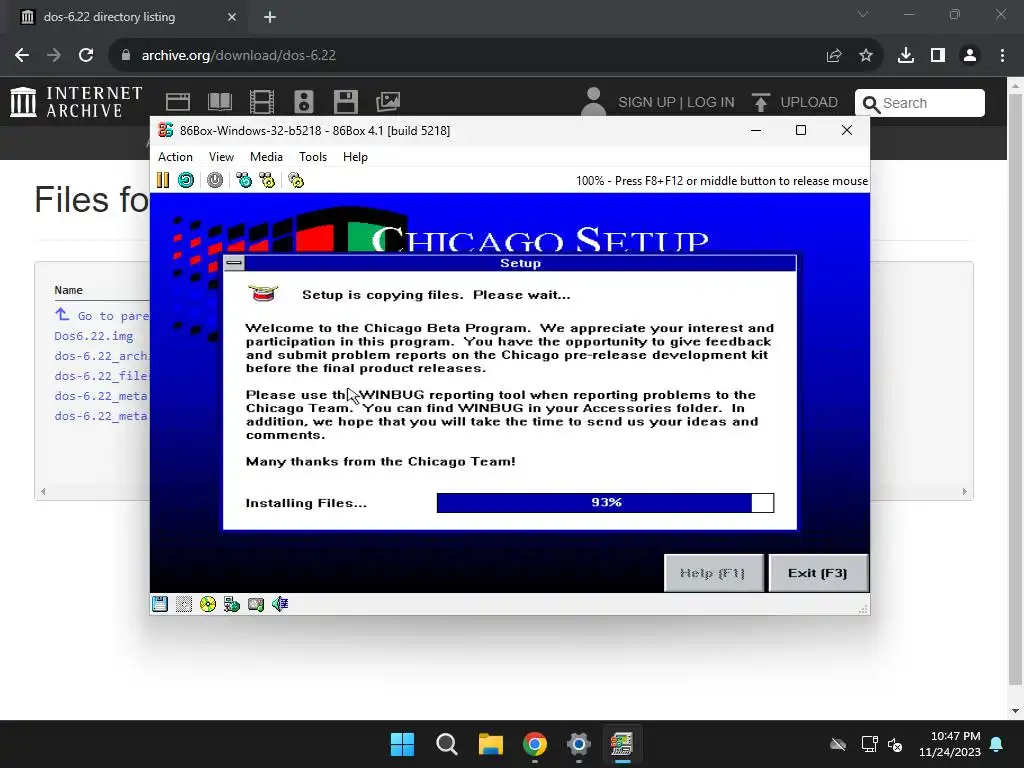Click the Name column header
The width and height of the screenshot is (1024, 768).
click(69, 290)
